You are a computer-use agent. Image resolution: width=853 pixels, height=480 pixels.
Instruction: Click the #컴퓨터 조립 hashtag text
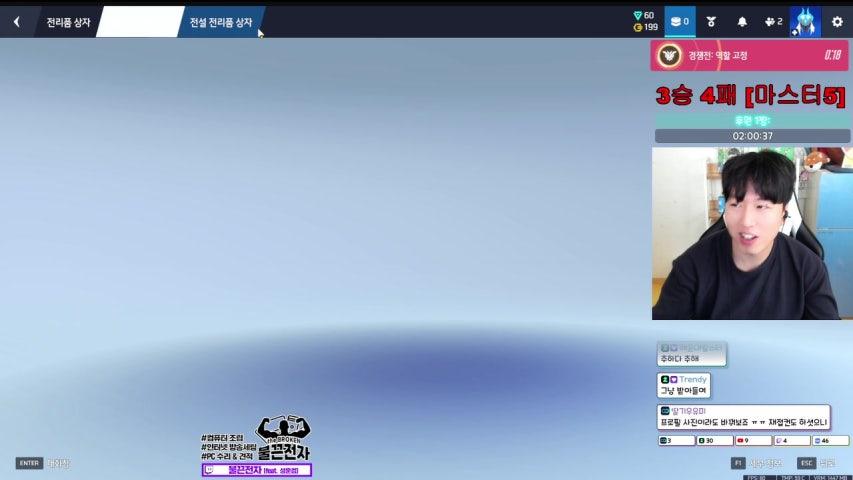click(222, 438)
